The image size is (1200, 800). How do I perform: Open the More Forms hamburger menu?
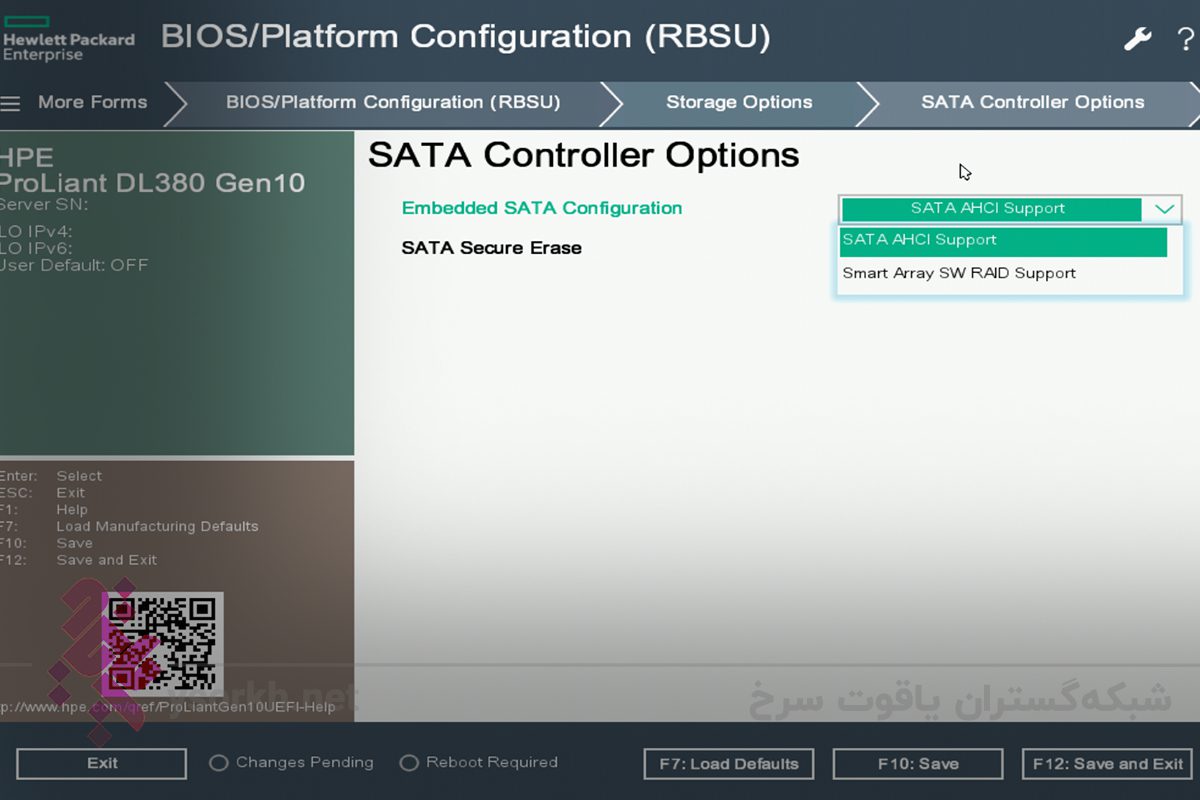[11, 103]
